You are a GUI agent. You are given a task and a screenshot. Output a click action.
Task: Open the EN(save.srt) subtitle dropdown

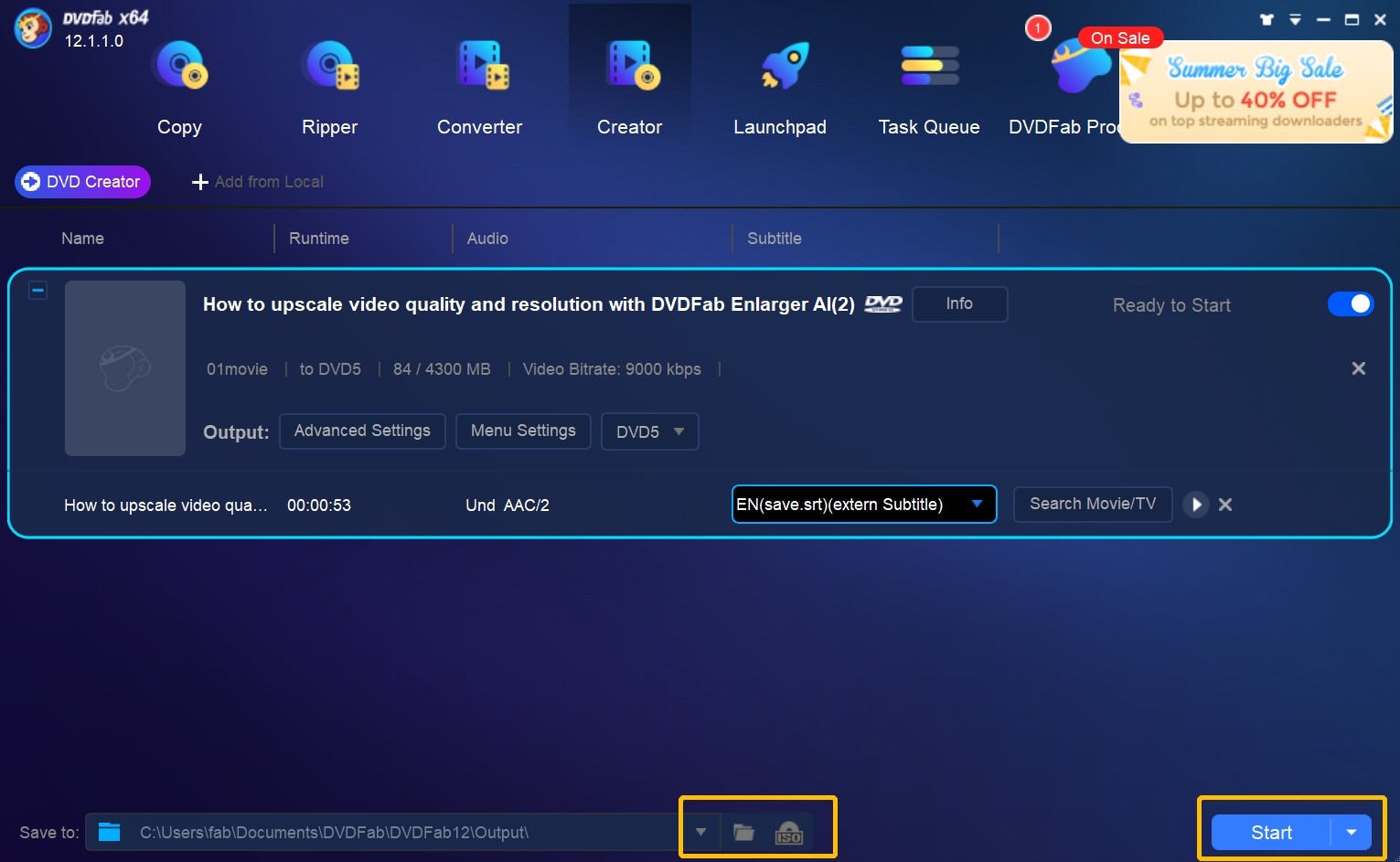tap(864, 505)
